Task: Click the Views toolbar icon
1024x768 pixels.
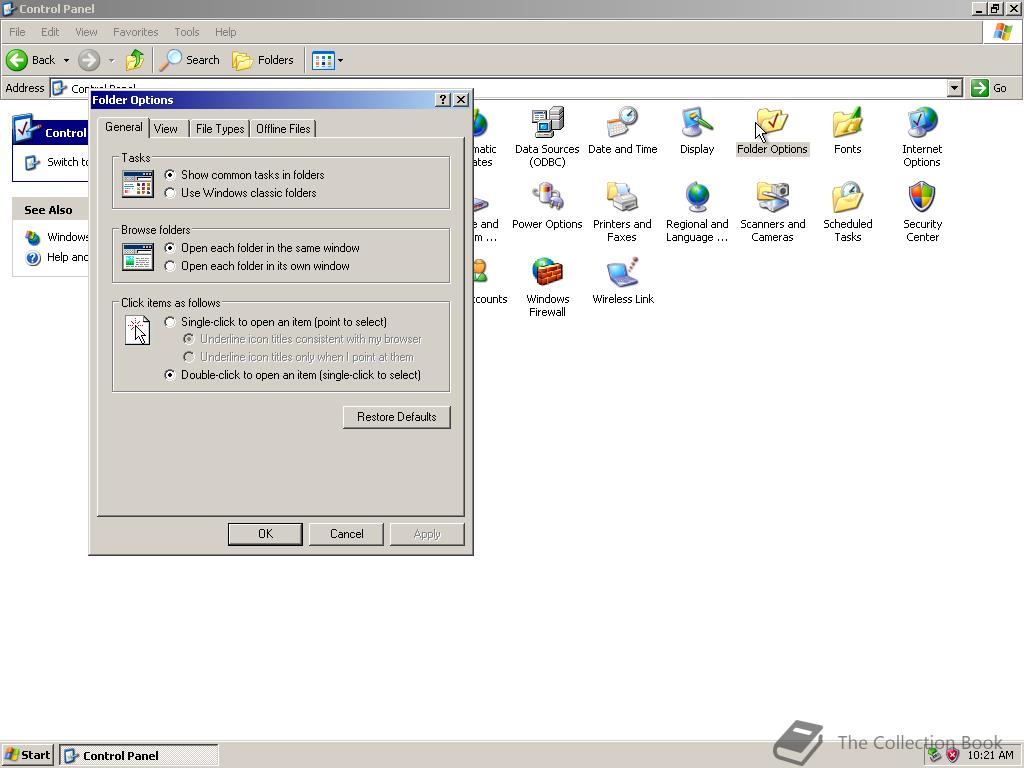Action: coord(323,61)
